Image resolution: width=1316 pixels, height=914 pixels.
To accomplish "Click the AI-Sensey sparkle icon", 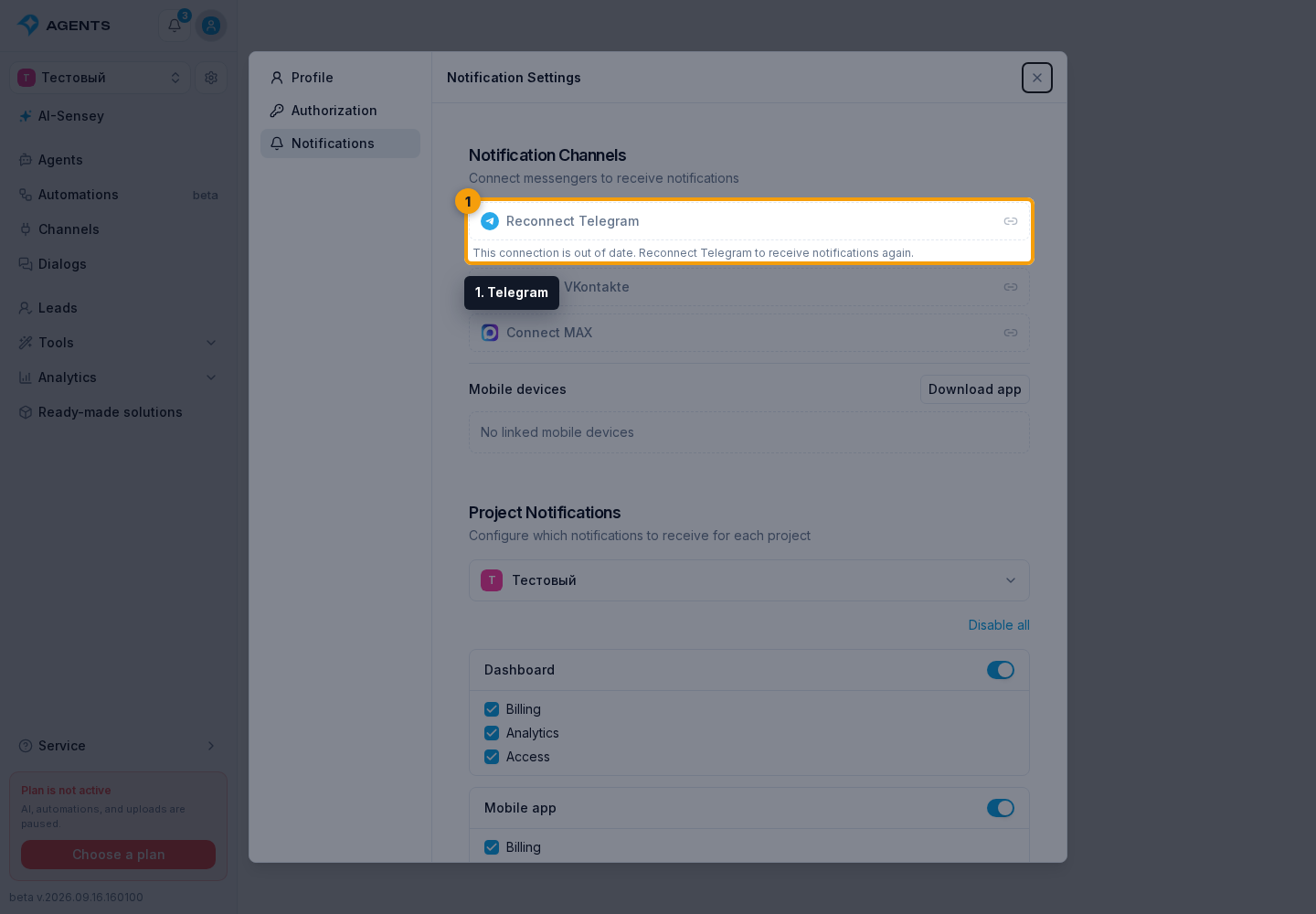I will 26,116.
